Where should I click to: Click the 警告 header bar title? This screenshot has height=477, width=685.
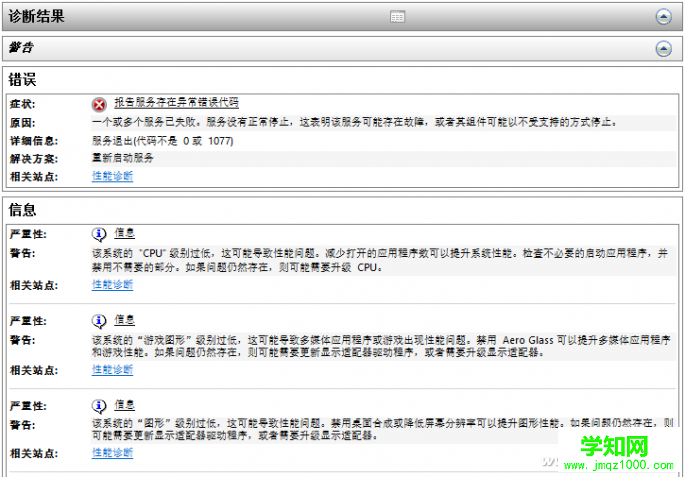(x=22, y=47)
